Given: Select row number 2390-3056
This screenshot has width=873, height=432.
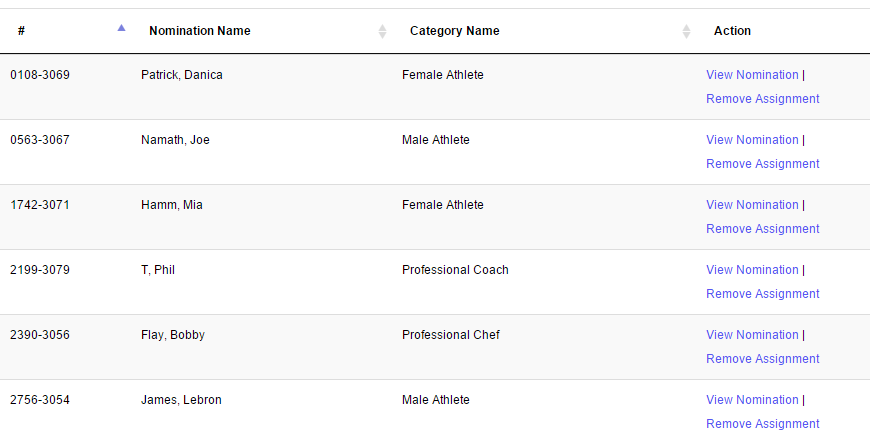Looking at the screenshot, I should (x=40, y=335).
